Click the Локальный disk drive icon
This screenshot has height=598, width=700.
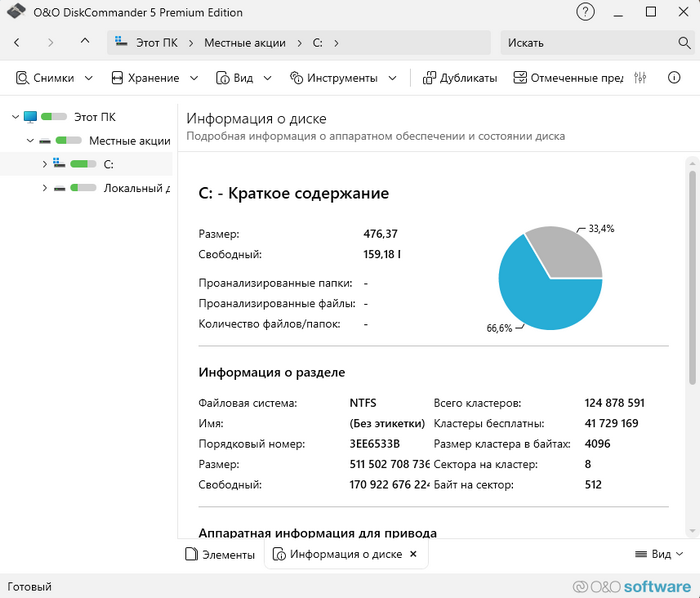pos(59,188)
